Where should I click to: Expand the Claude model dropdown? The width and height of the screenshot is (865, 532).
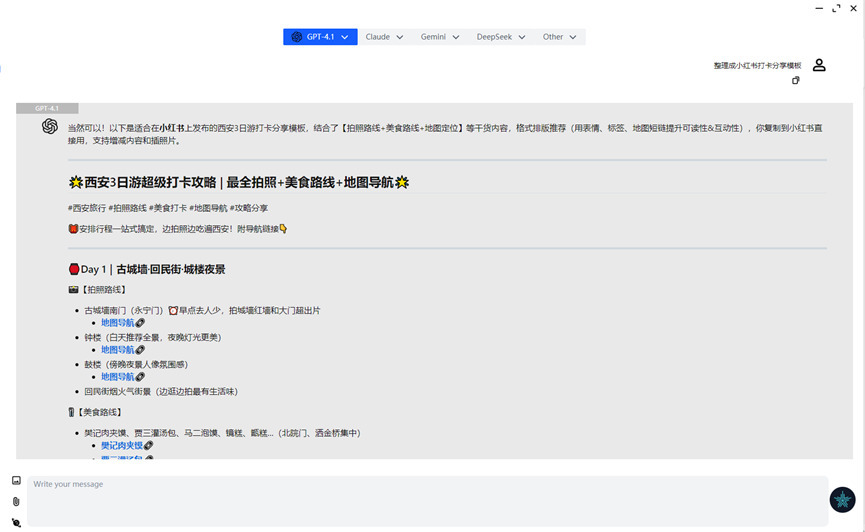click(384, 37)
